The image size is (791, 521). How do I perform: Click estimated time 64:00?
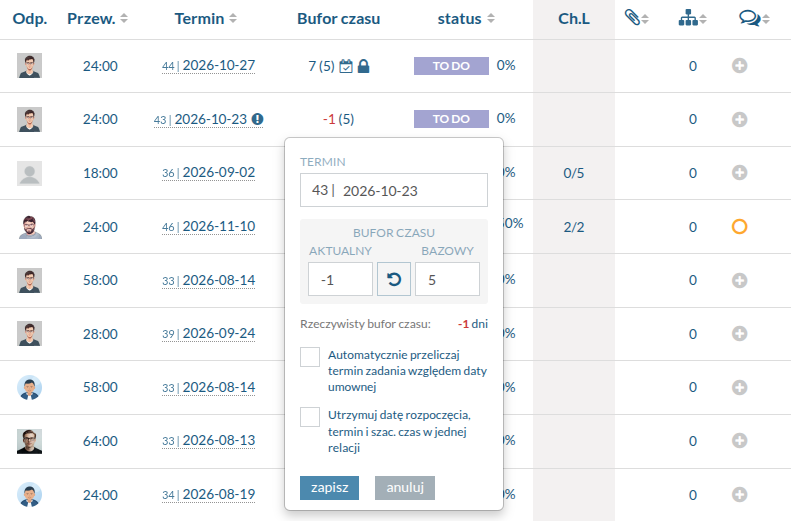[100, 441]
